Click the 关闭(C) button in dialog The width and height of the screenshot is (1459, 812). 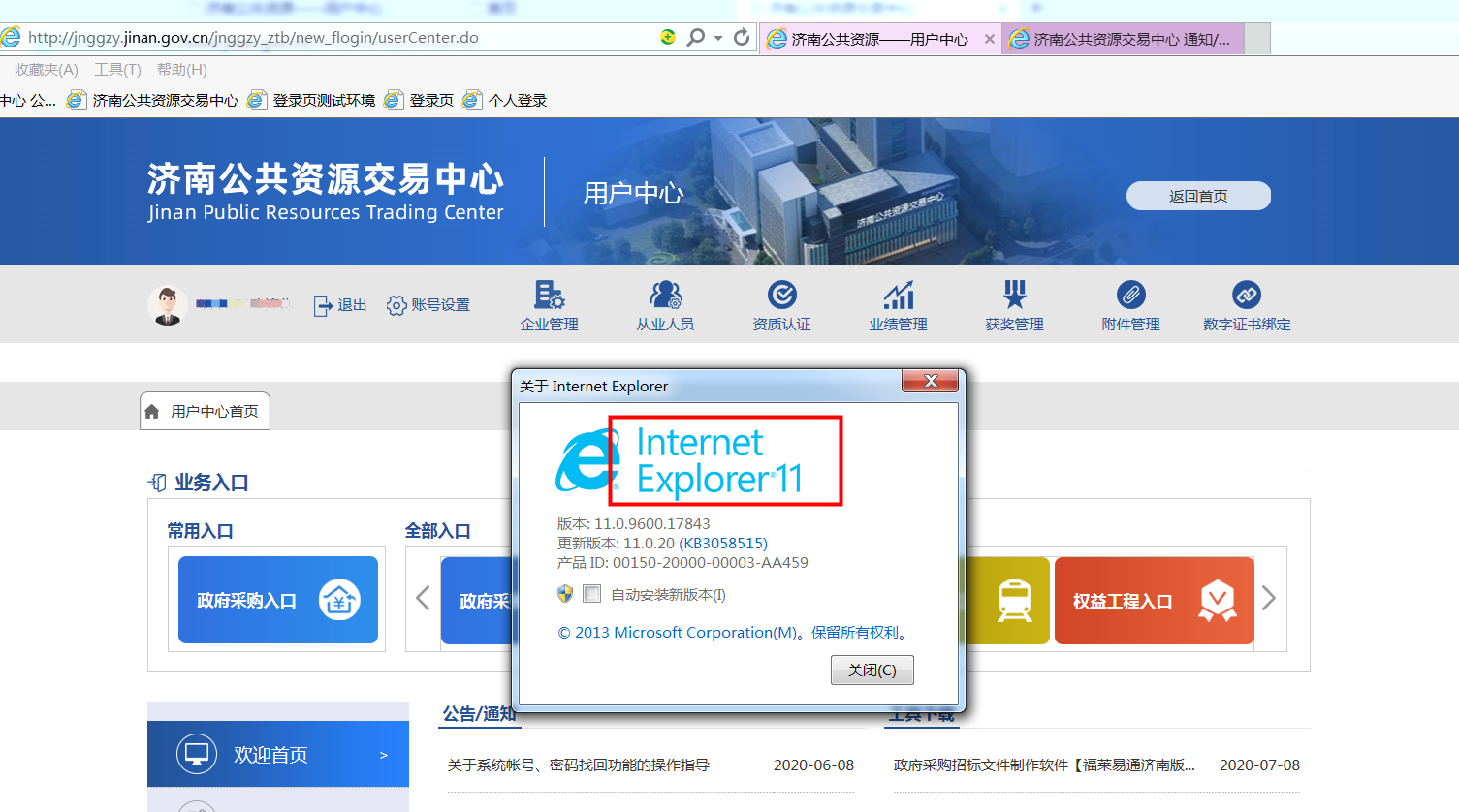(x=872, y=670)
